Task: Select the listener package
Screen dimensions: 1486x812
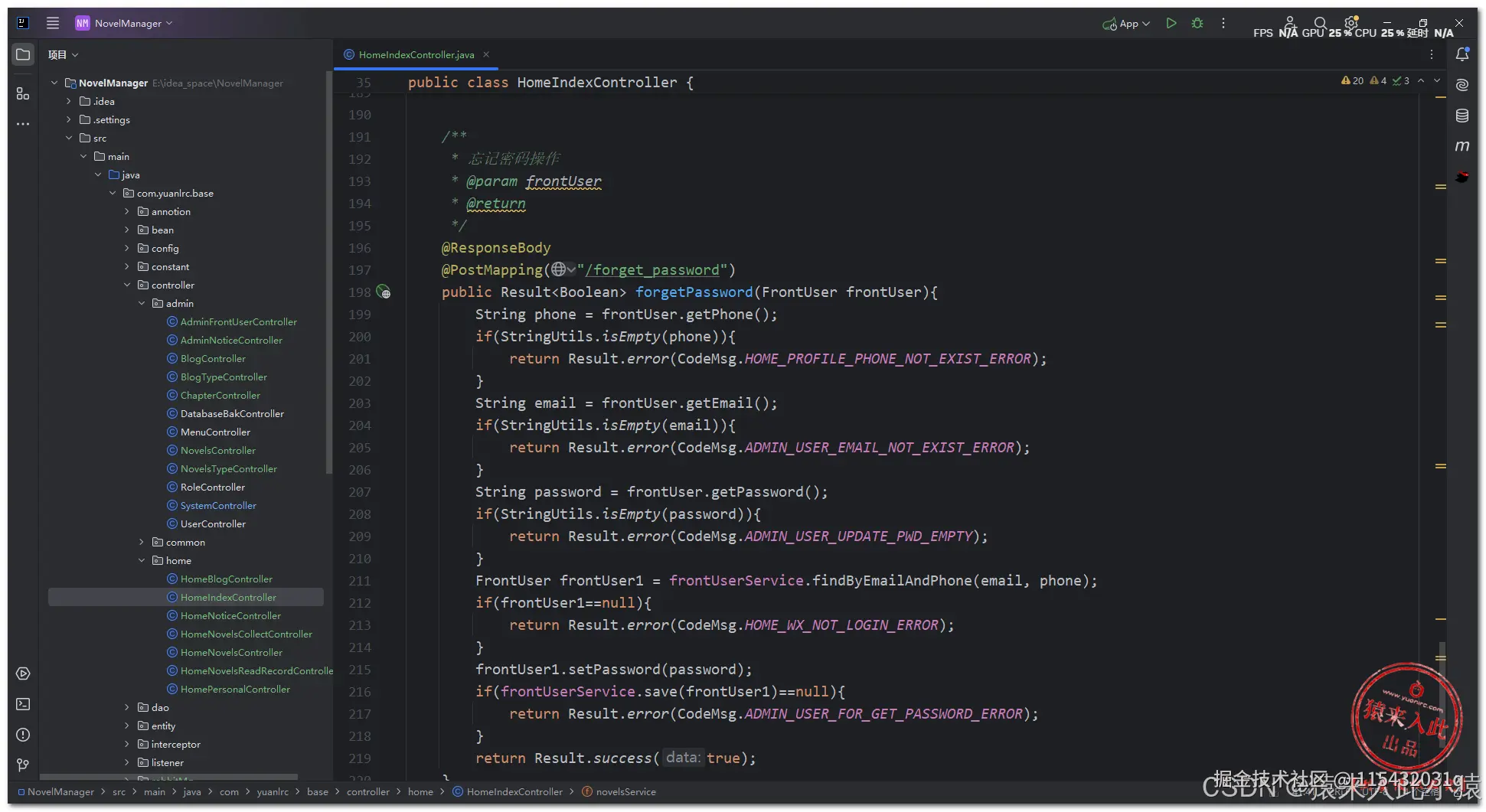Action: [x=167, y=762]
